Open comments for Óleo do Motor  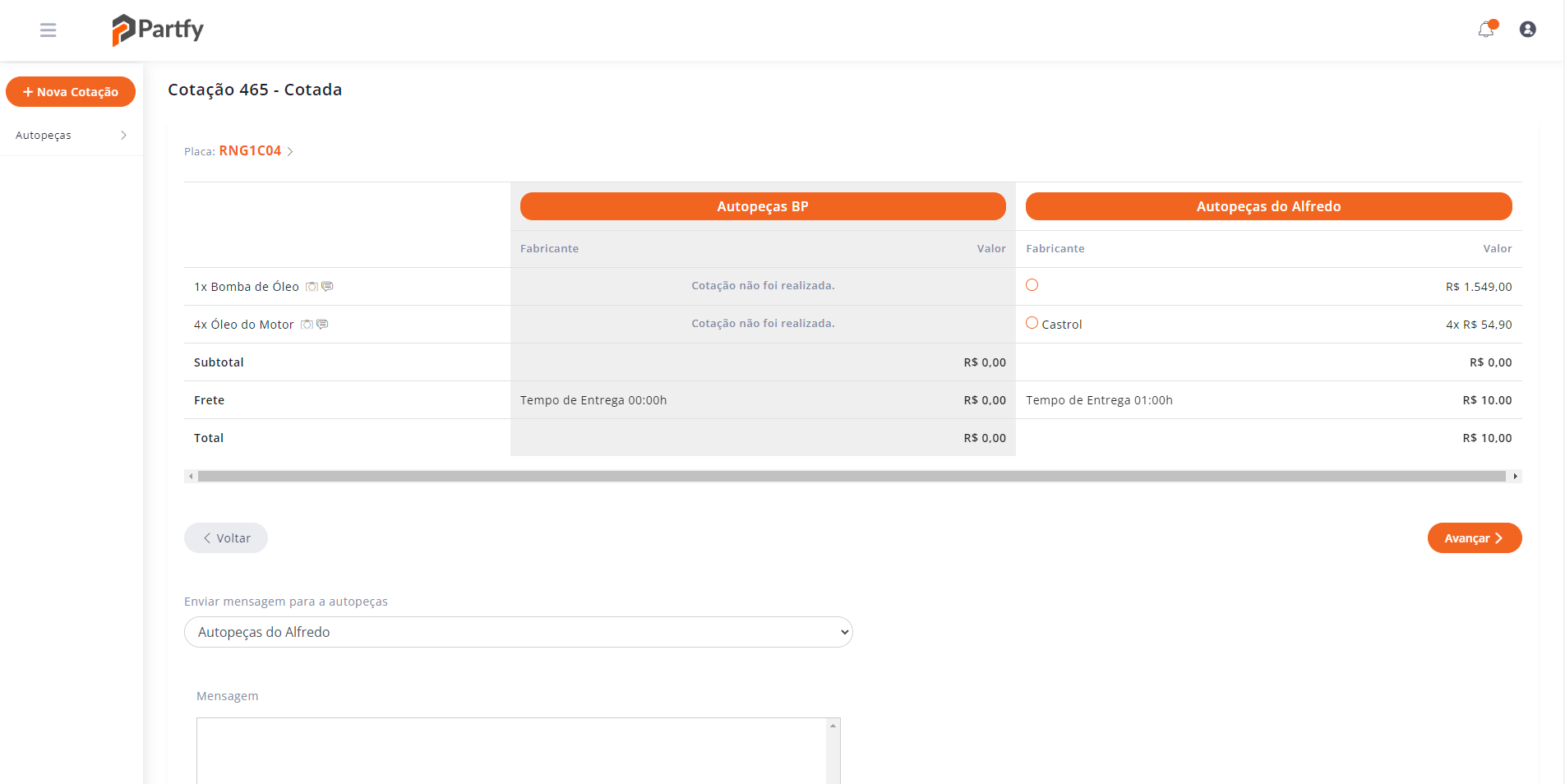click(322, 325)
